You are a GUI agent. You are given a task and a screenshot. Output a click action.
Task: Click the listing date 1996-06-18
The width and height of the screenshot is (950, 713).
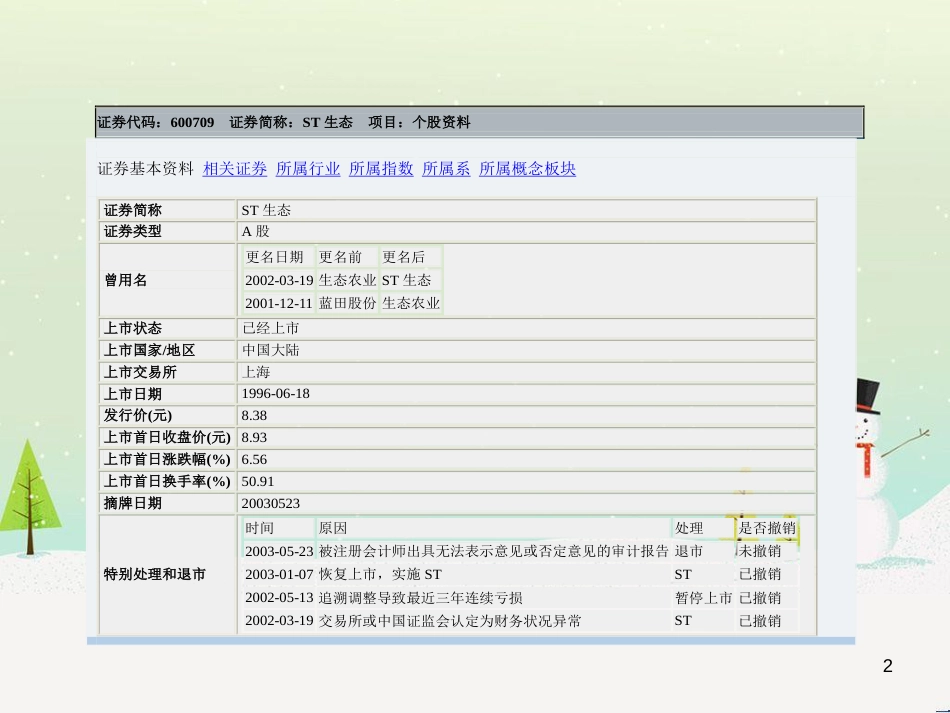click(276, 394)
